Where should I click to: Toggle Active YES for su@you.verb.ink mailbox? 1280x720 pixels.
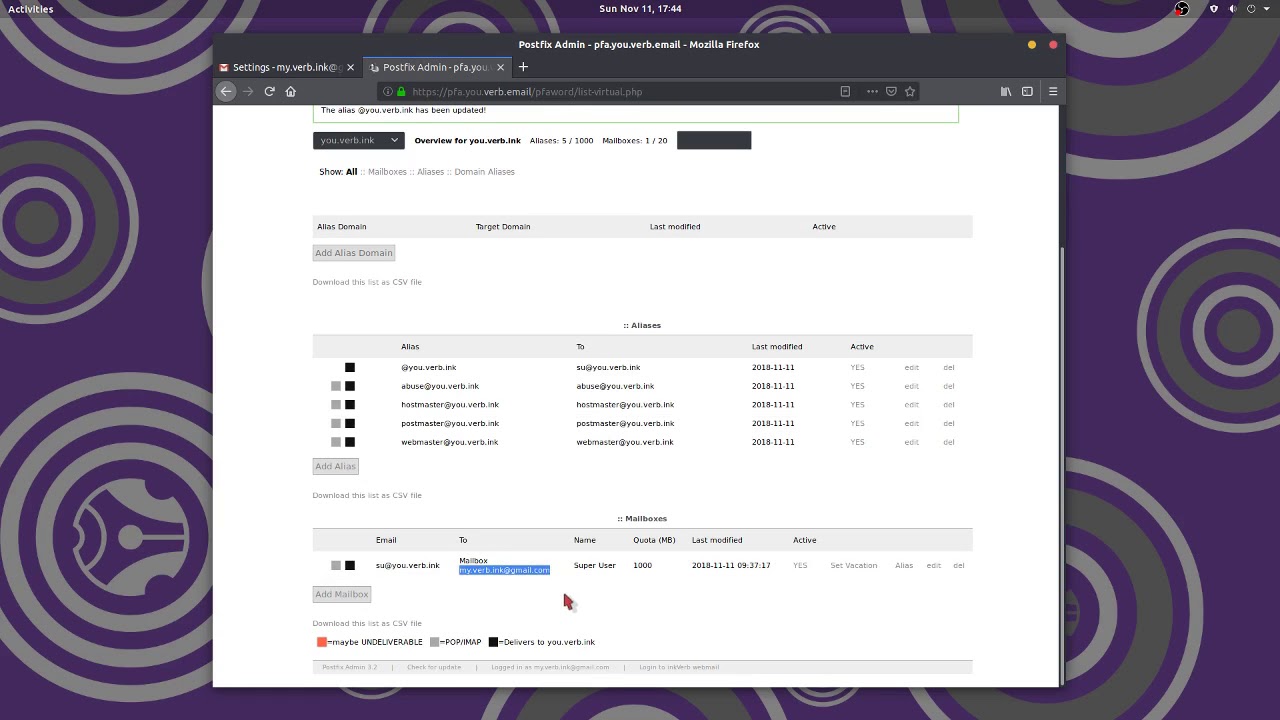tap(800, 565)
